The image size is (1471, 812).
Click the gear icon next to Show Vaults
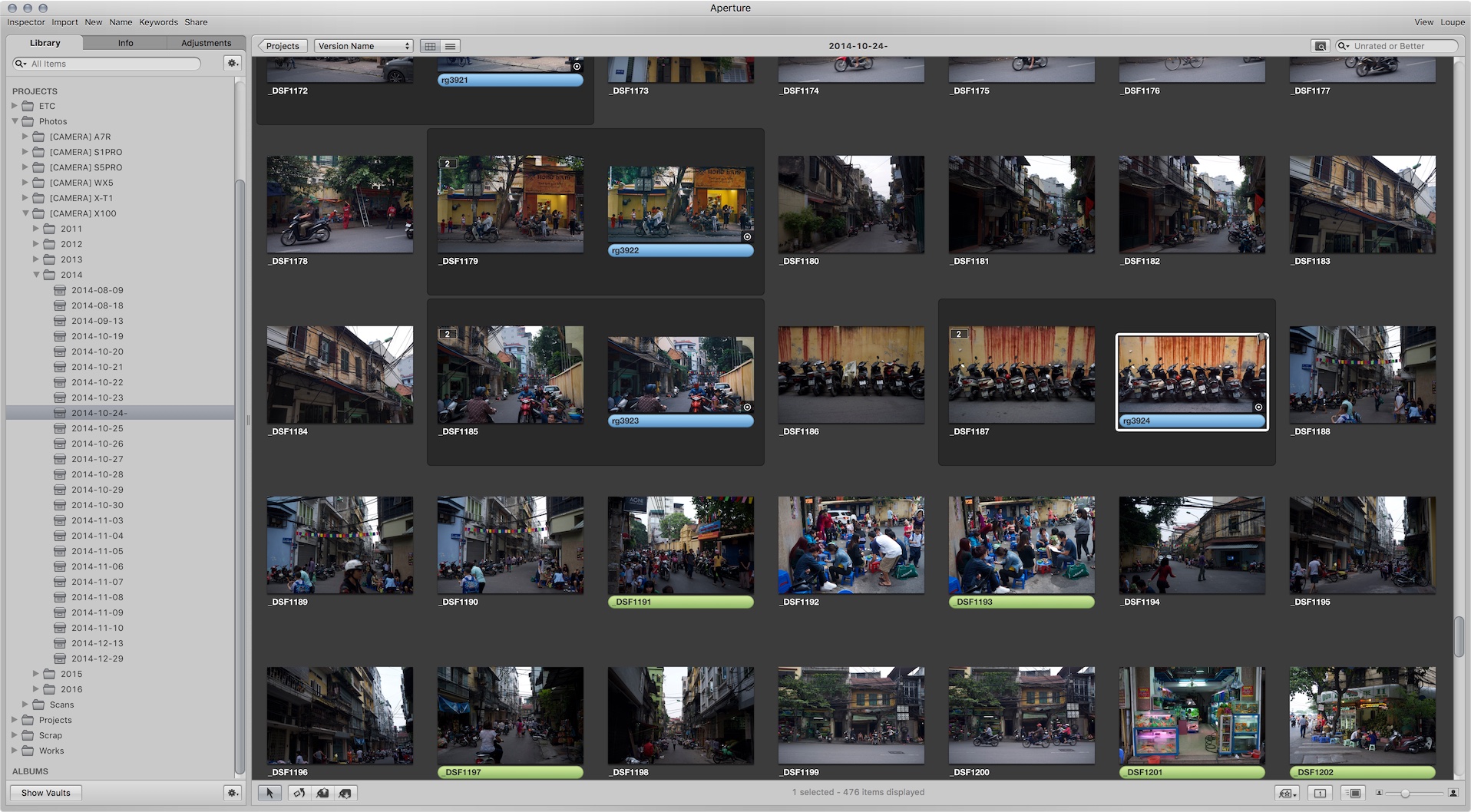(x=233, y=793)
